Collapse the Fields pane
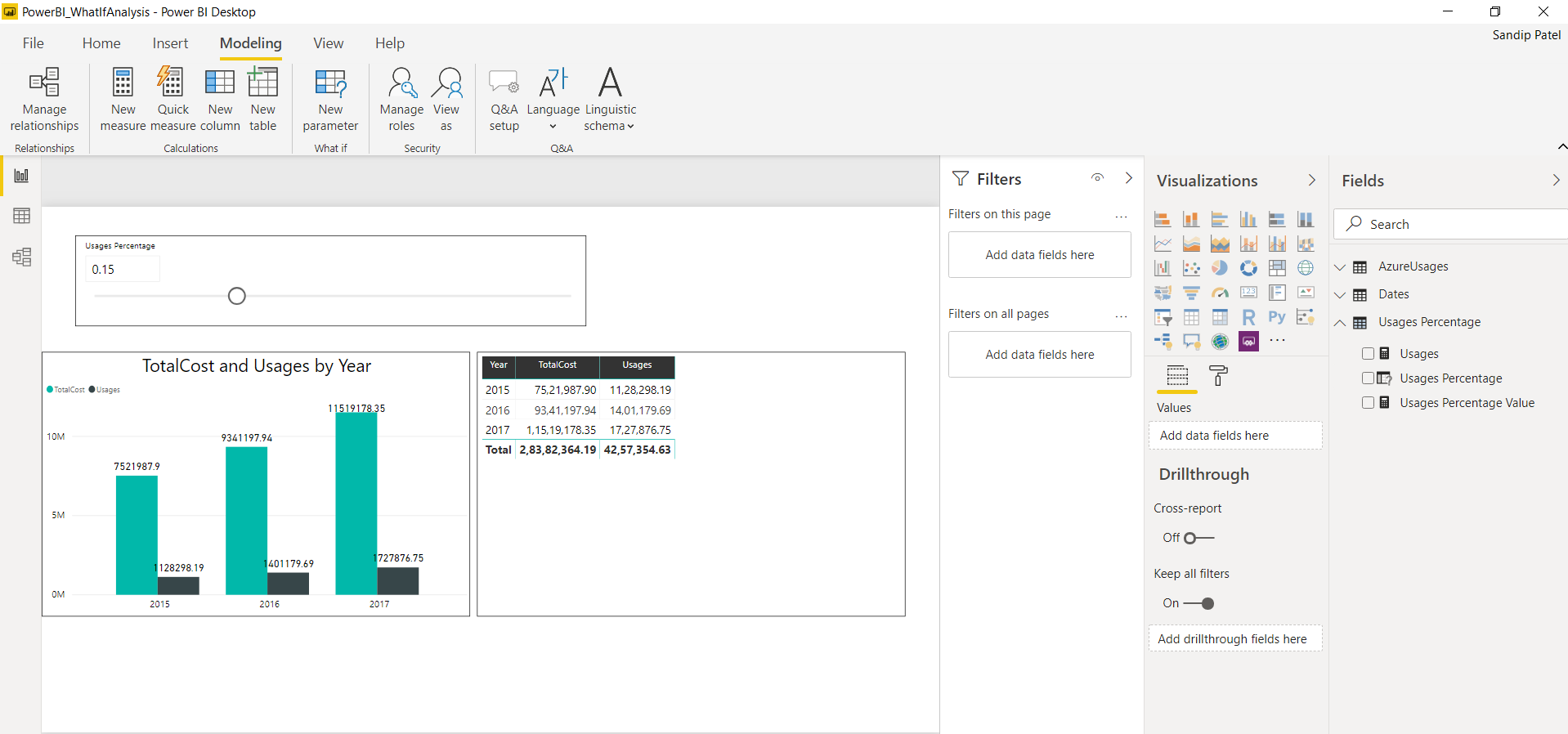 pos(1556,180)
